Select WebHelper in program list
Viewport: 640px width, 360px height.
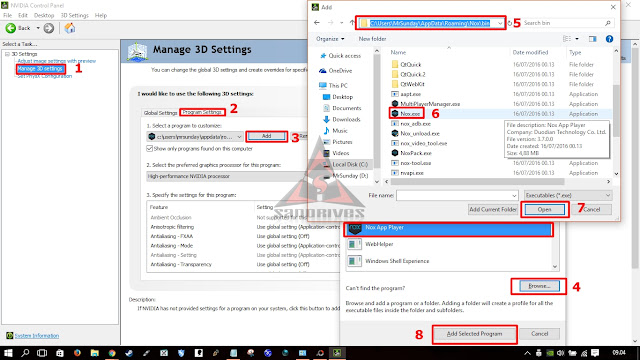pos(448,244)
